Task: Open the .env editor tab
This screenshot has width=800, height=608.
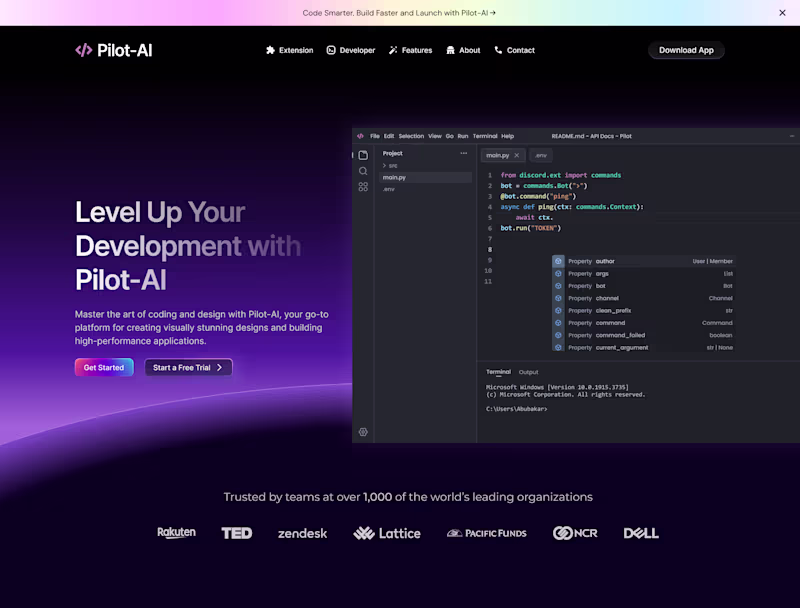Action: pos(540,155)
